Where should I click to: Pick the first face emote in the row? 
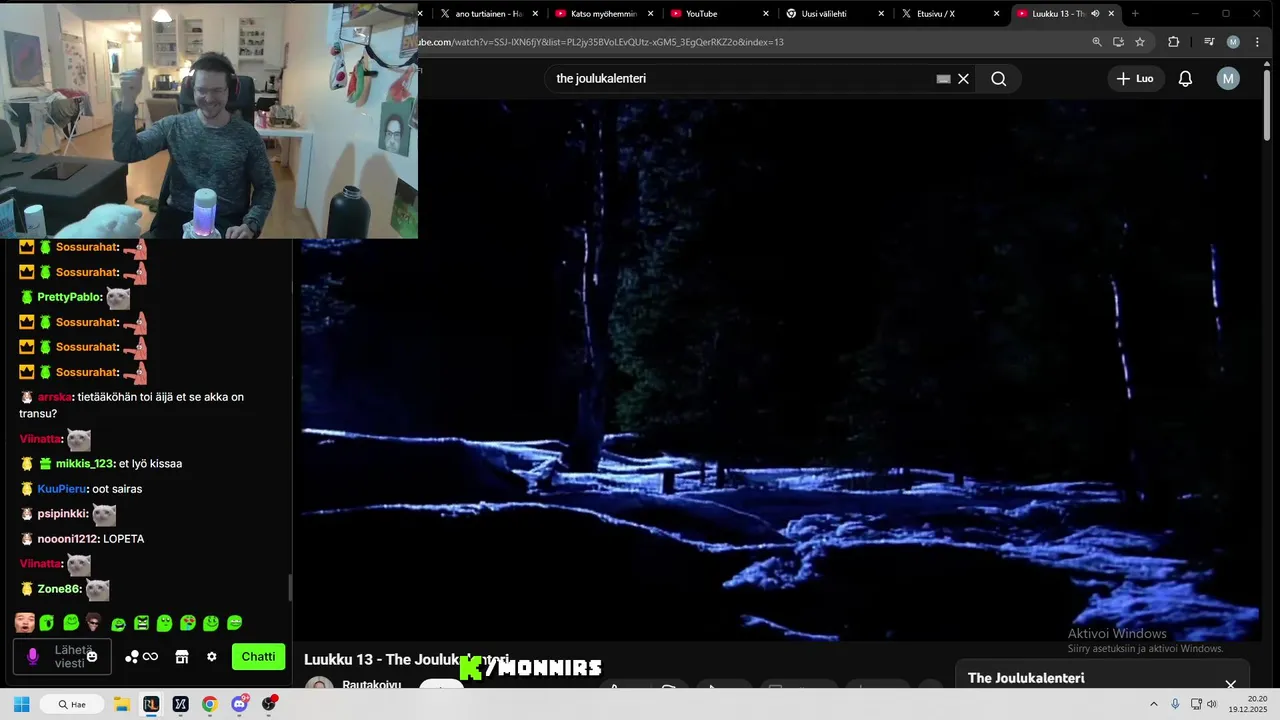(x=25, y=623)
